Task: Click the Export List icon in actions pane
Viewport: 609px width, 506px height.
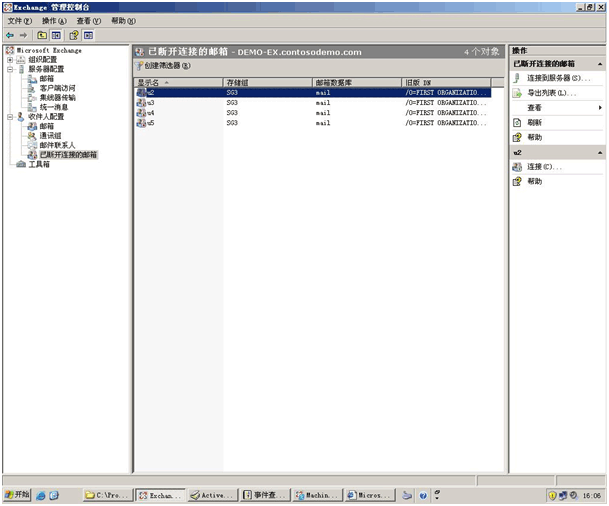Action: pos(517,93)
